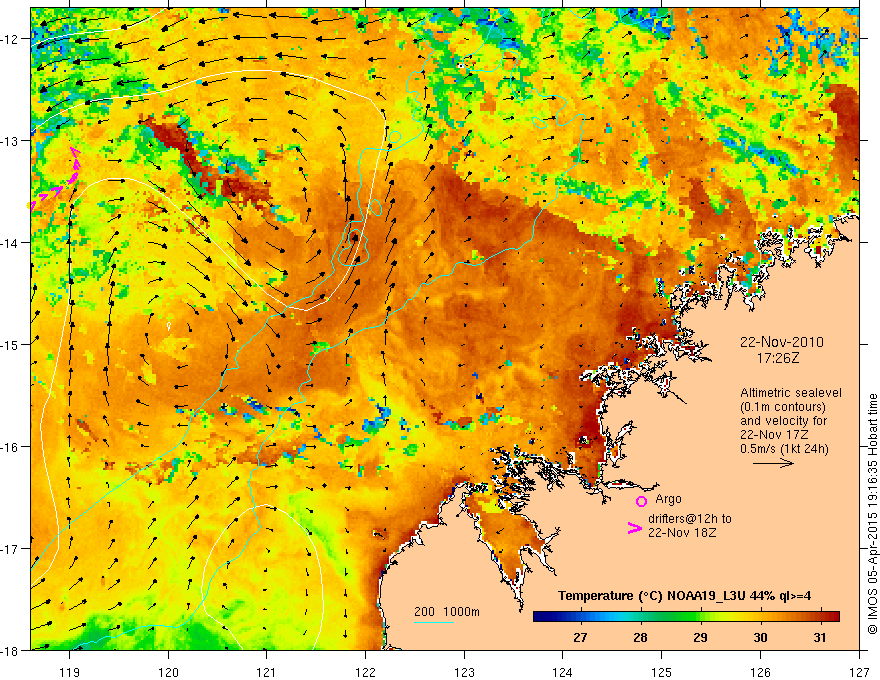Viewport: 880px width, 680px height.
Task: Click the 127 longitude axis label
Action: pyautogui.click(x=859, y=672)
